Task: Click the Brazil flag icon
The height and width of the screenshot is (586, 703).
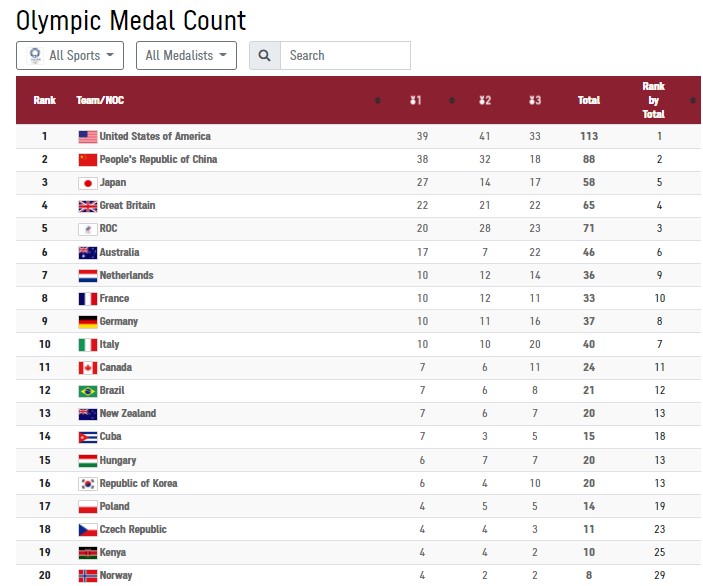Action: tap(87, 391)
